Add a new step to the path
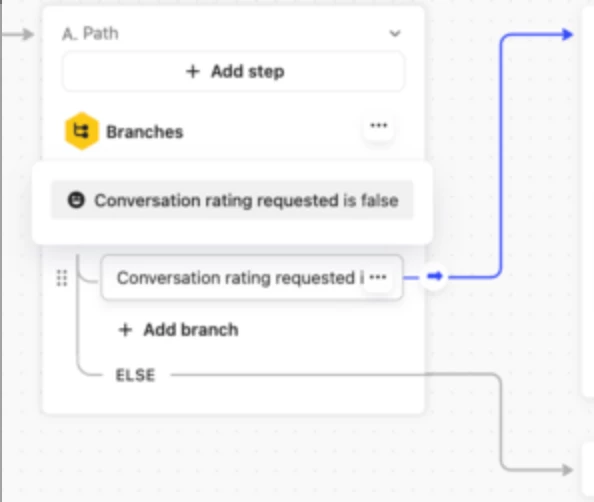This screenshot has width=594, height=502. (x=233, y=71)
